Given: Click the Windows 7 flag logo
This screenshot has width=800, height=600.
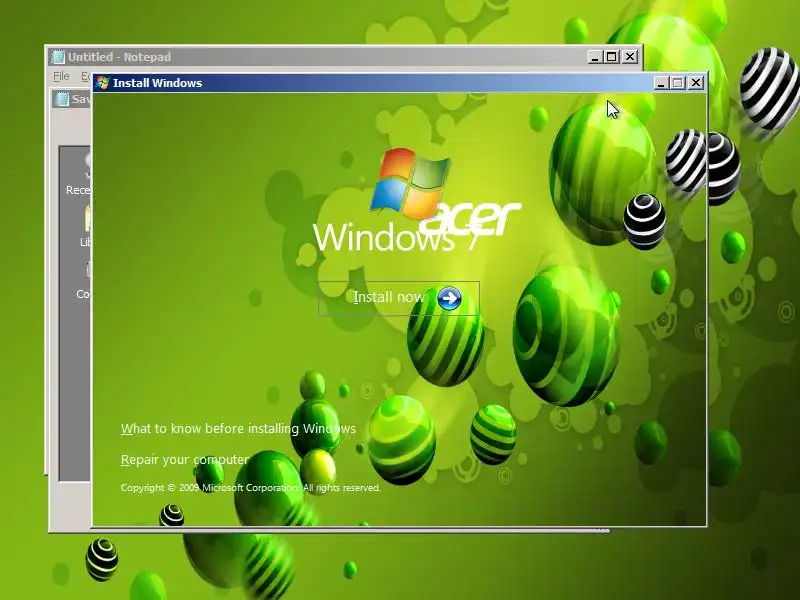Looking at the screenshot, I should pos(411,182).
